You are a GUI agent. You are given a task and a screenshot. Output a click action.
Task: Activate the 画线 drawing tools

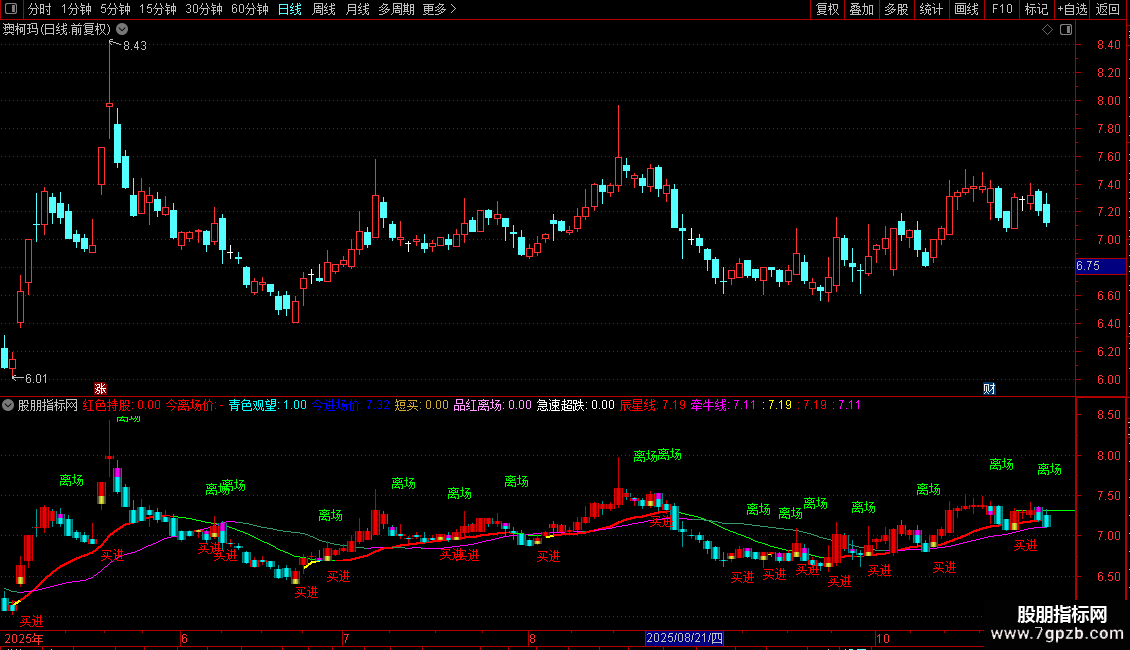point(966,9)
